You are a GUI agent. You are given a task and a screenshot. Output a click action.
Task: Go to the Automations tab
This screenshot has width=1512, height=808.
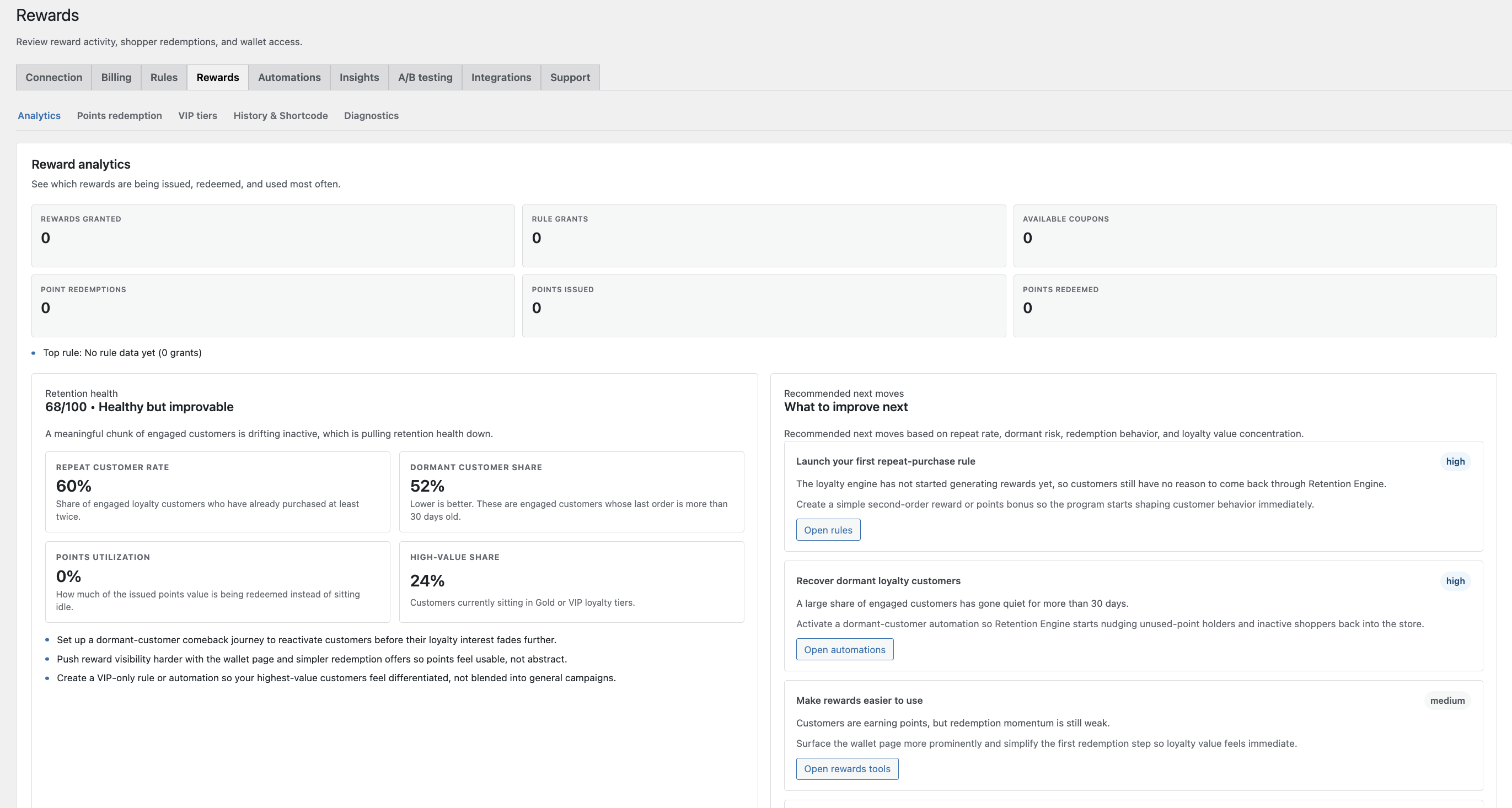pos(289,78)
